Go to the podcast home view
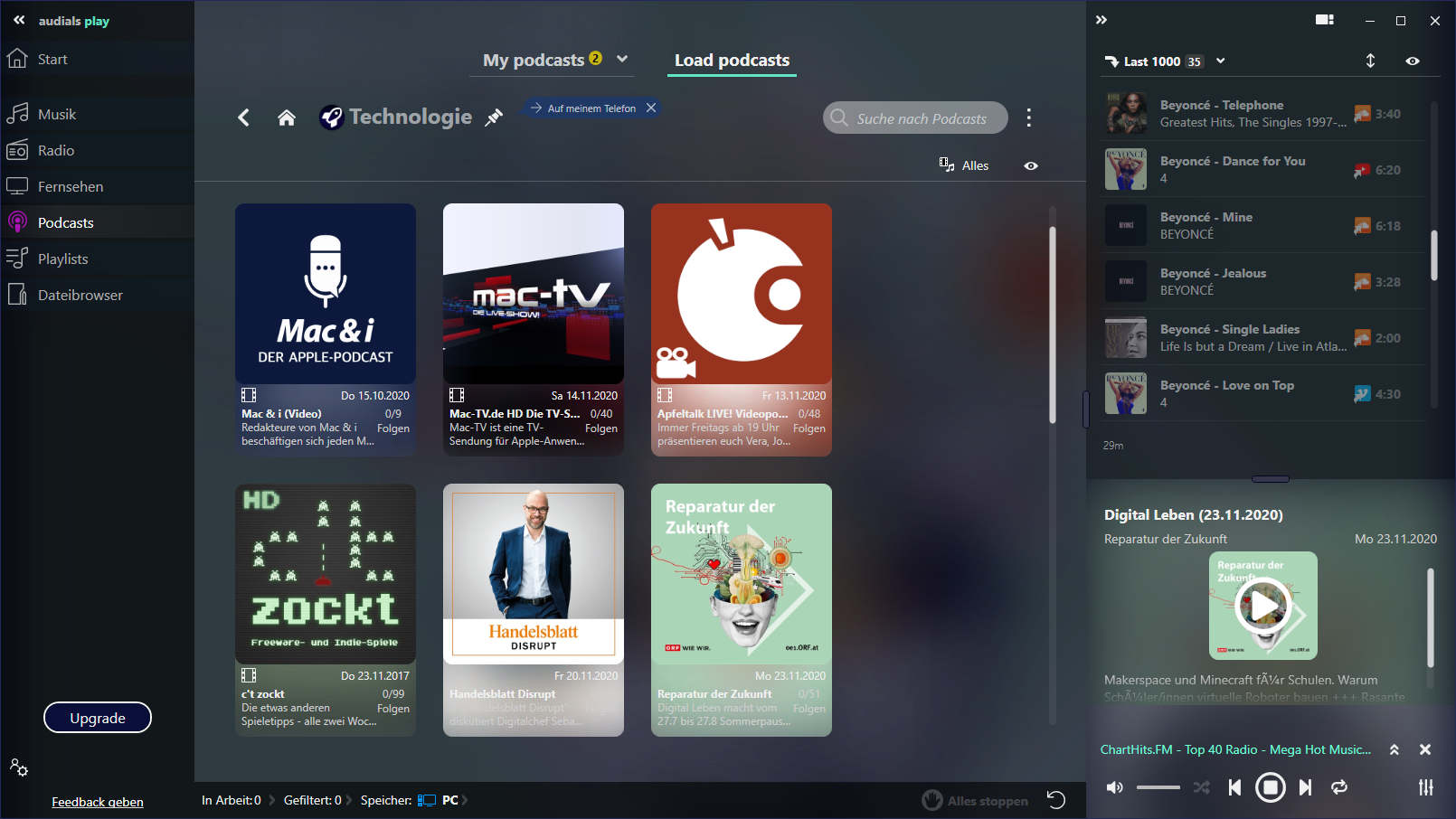The image size is (1456, 819). [287, 118]
